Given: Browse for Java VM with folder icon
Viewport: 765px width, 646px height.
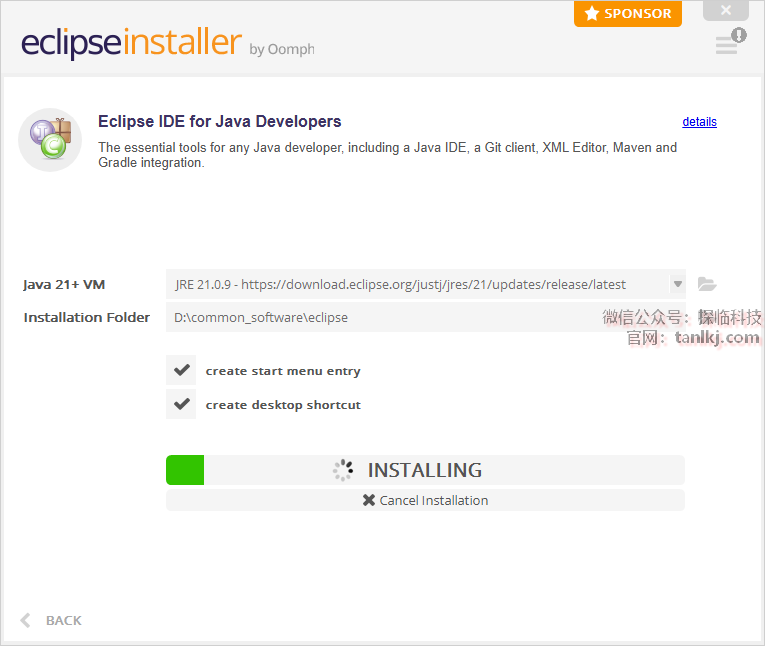Looking at the screenshot, I should (706, 284).
